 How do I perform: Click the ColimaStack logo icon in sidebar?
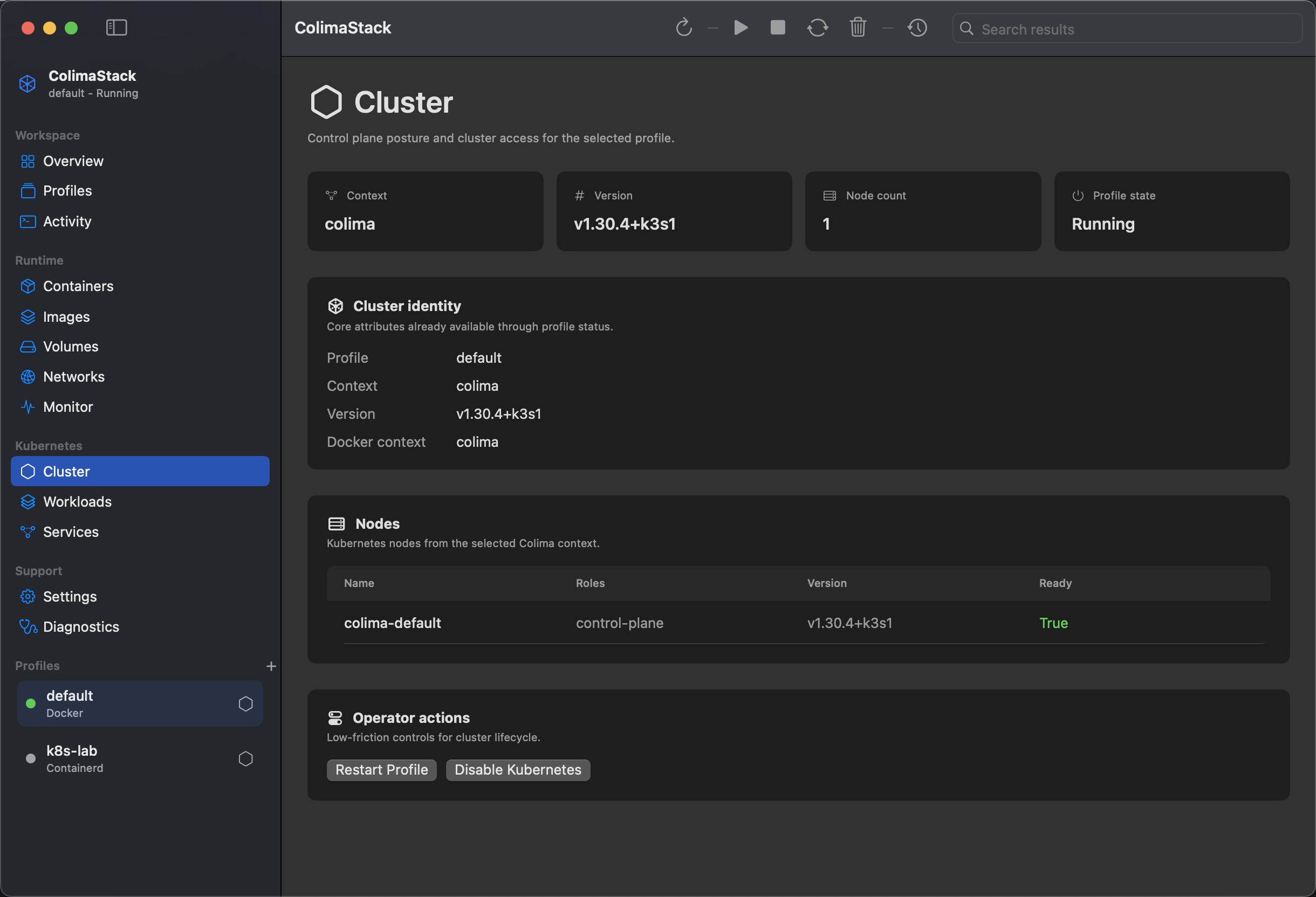pos(27,84)
